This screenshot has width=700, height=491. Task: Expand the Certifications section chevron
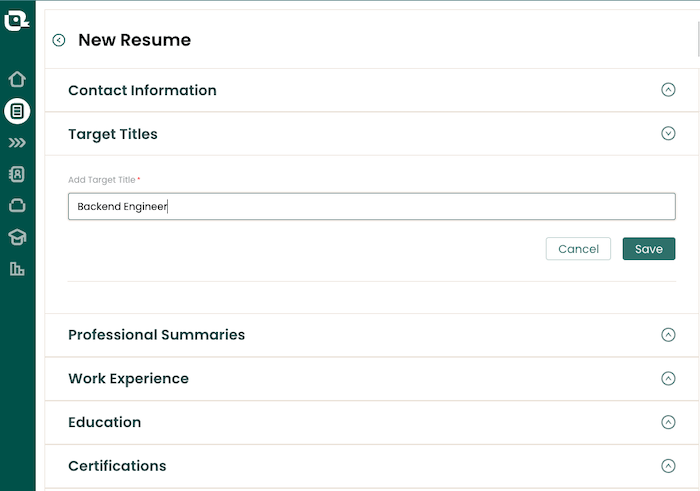click(x=668, y=466)
